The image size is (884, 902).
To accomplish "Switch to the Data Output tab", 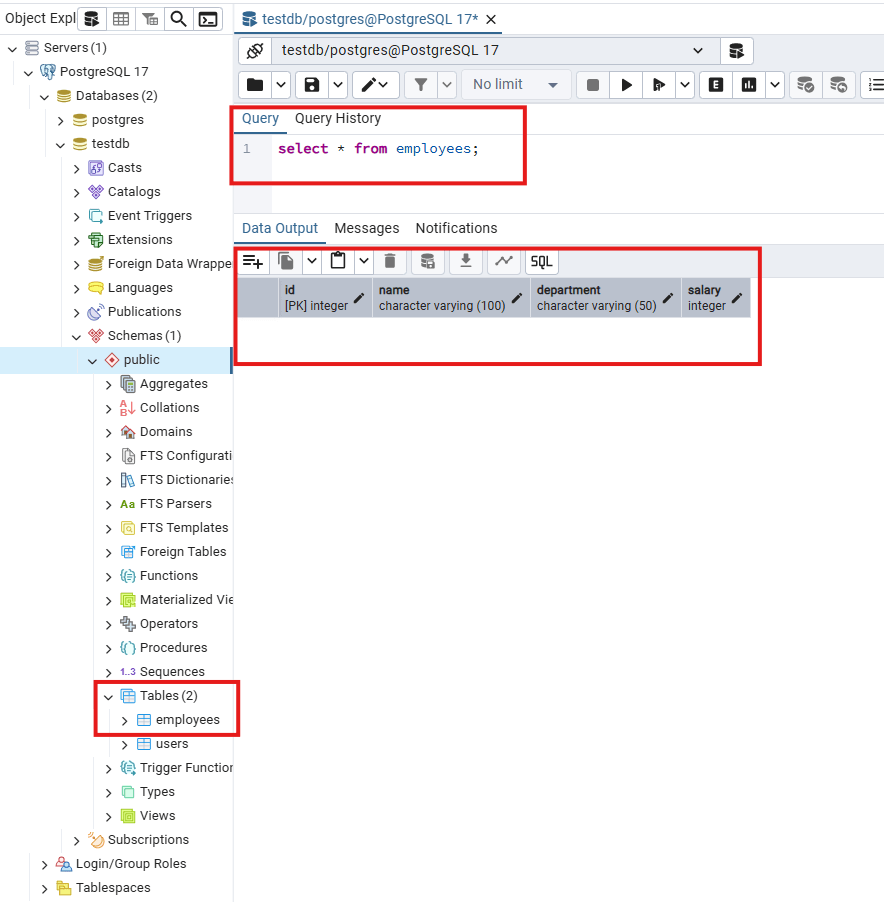I will click(280, 228).
